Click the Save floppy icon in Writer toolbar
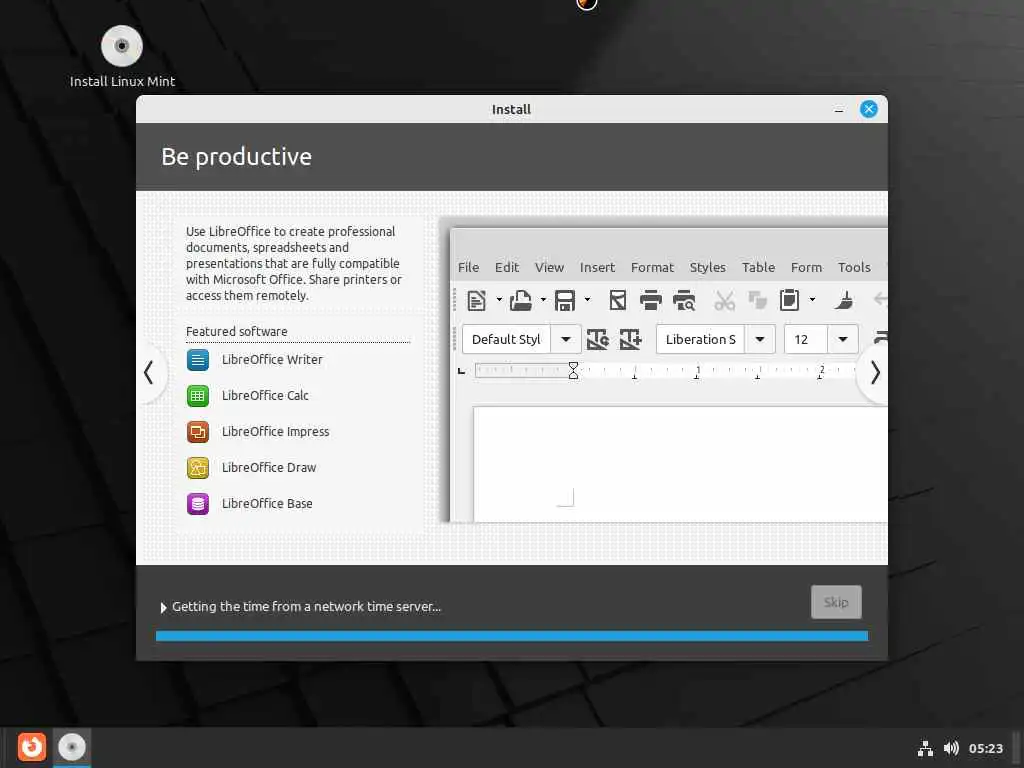Viewport: 1024px width, 768px height. tap(565, 300)
